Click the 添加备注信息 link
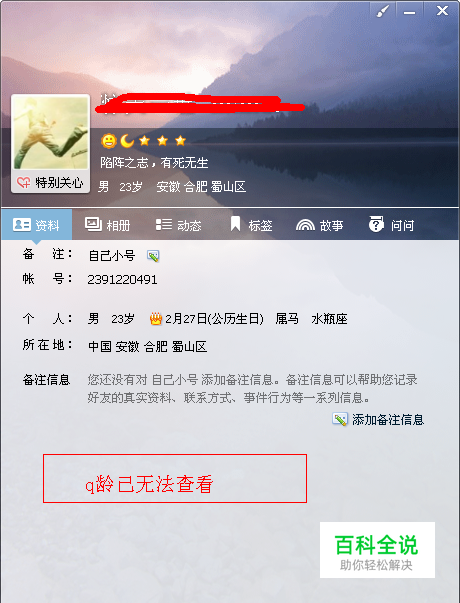Viewport: 460px width, 603px height. point(388,420)
